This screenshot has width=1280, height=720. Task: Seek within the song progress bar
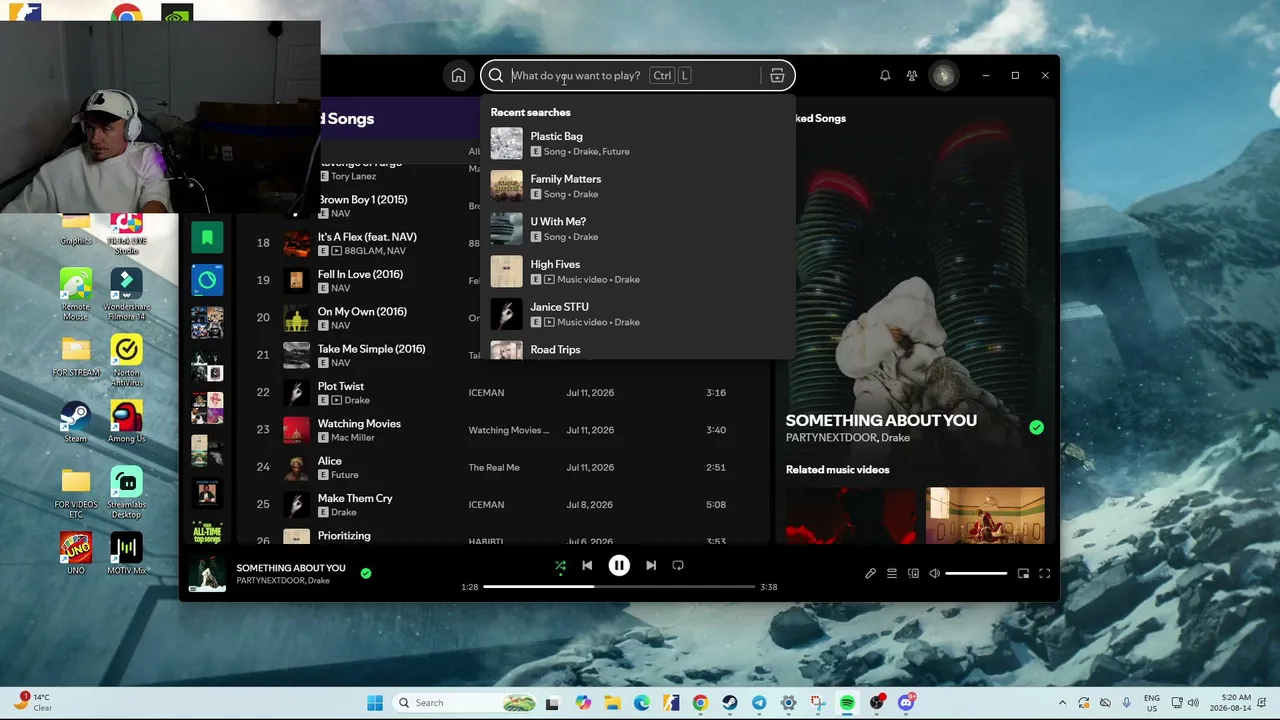tap(619, 587)
